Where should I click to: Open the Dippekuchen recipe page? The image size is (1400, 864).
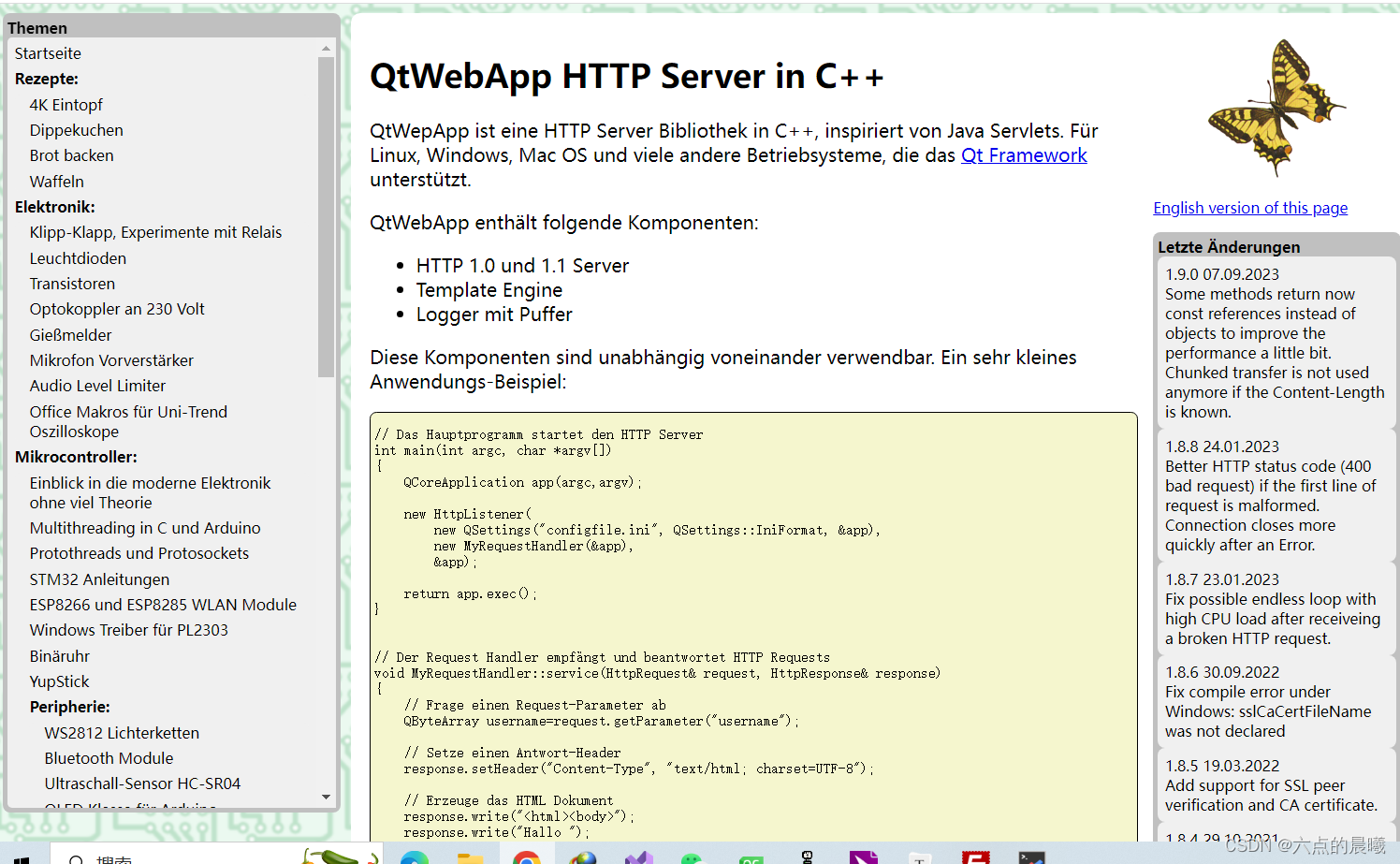76,130
